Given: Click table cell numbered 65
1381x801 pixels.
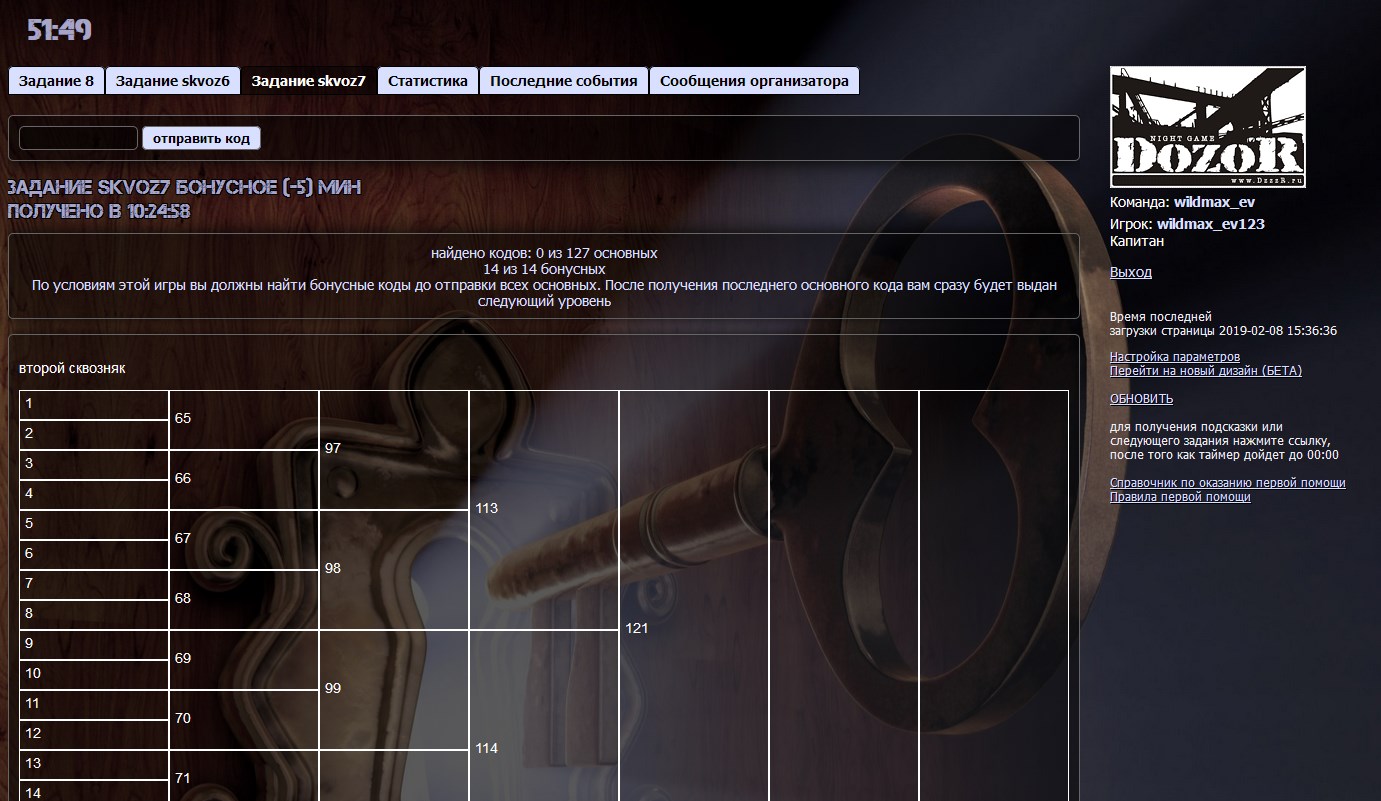Looking at the screenshot, I should (243, 419).
